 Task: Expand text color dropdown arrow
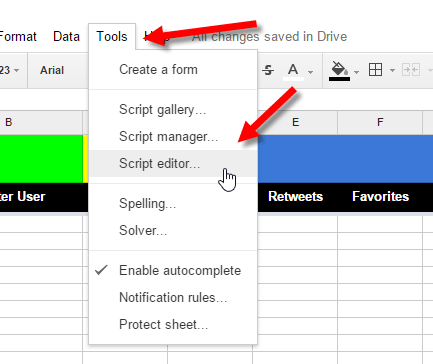[310, 72]
